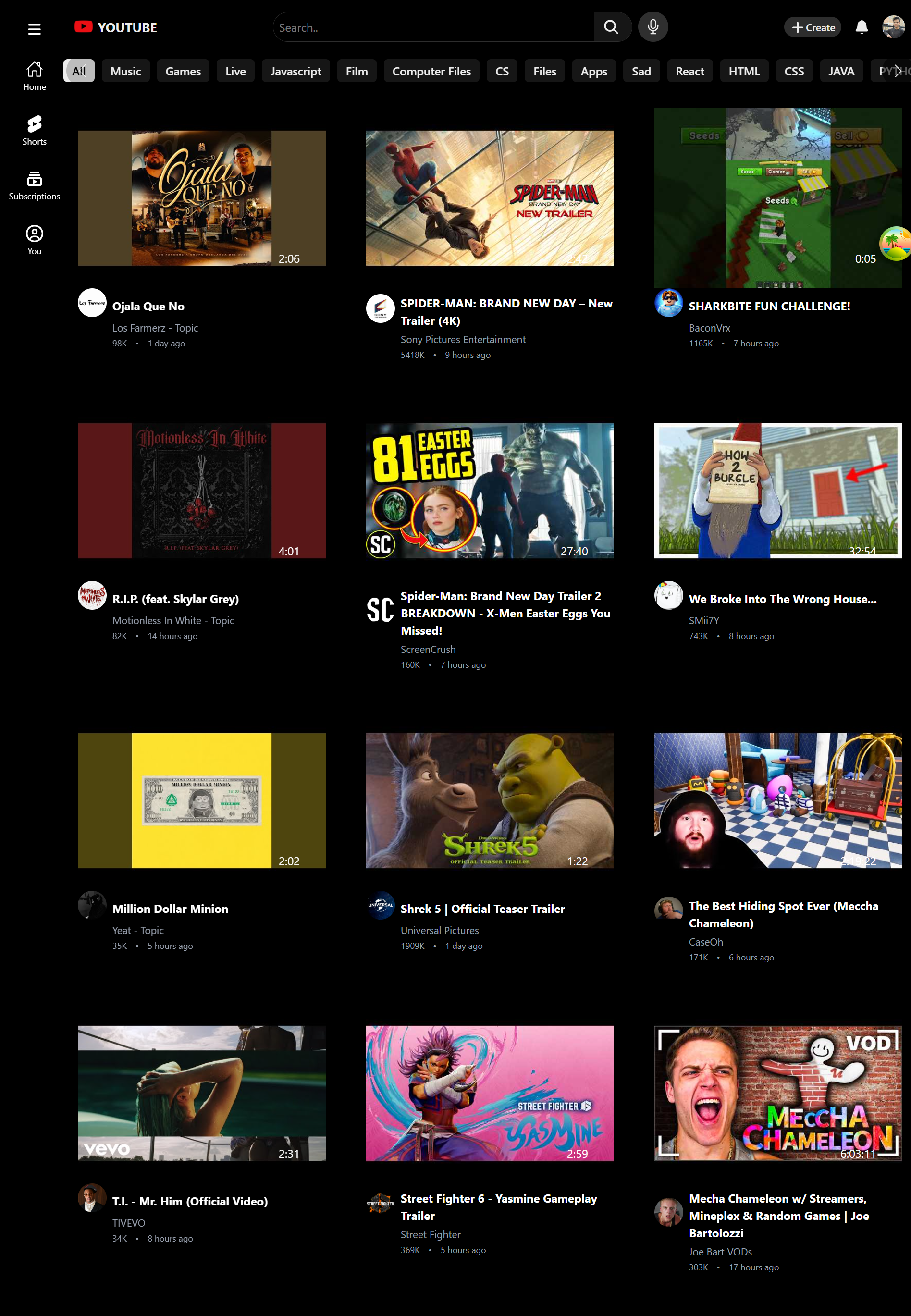Open SMii7Y channel avatar
Screen dimensions: 911x1316
coord(668,595)
